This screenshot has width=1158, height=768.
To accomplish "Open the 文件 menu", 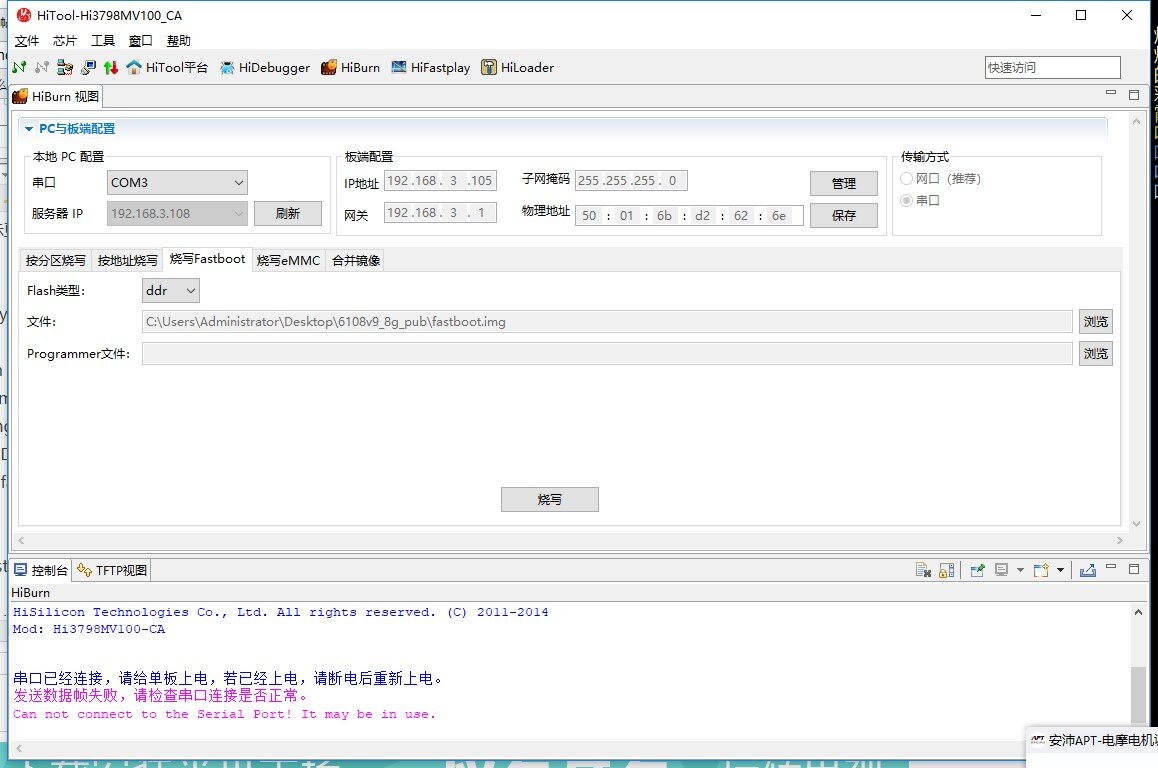I will [27, 41].
